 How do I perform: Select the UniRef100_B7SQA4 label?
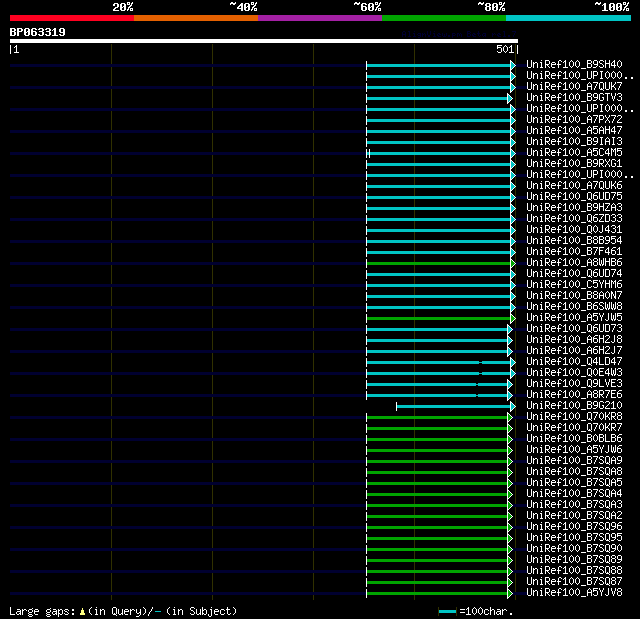pos(574,494)
